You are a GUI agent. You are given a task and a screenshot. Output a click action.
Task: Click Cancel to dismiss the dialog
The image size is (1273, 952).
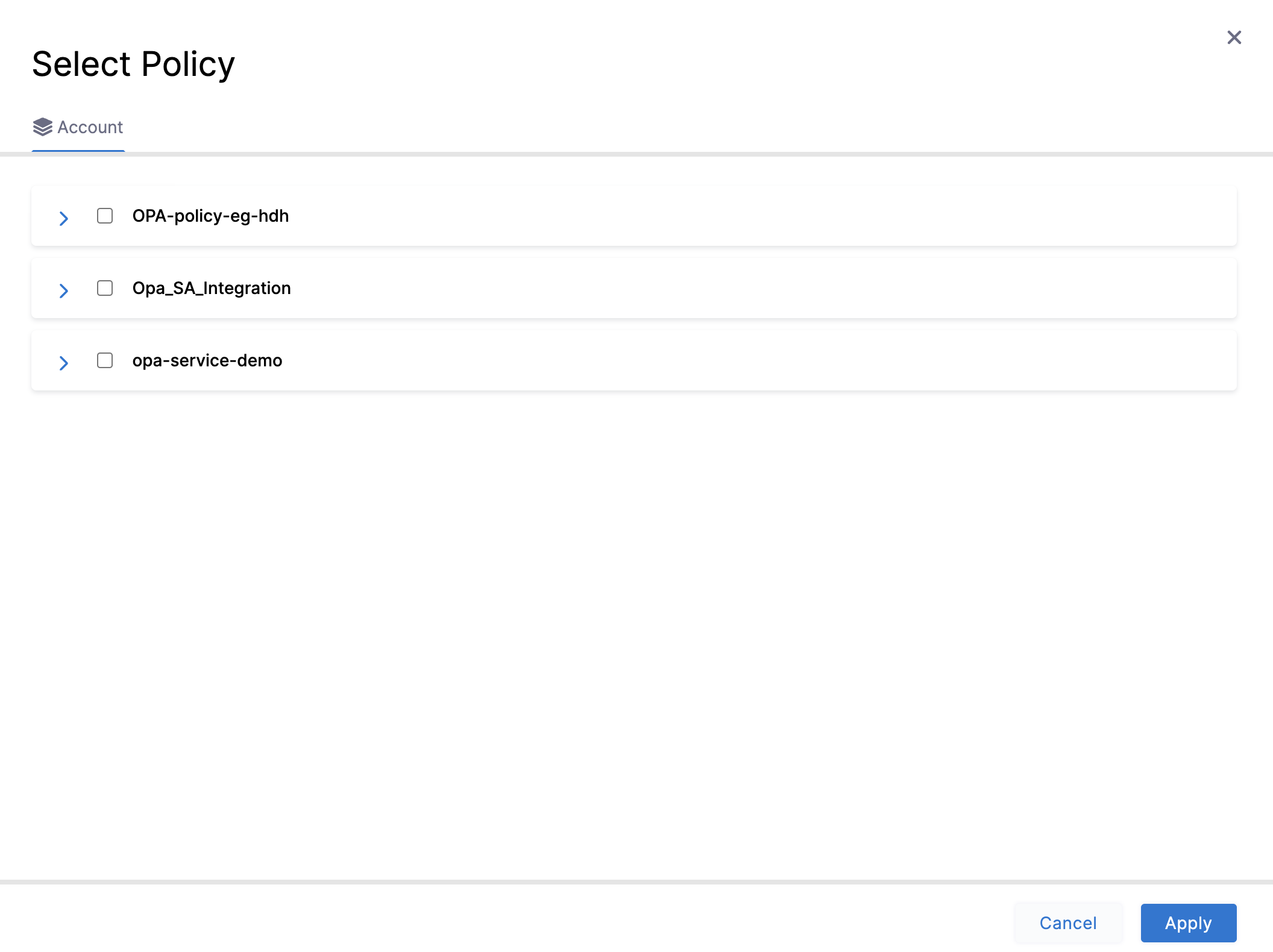point(1068,922)
